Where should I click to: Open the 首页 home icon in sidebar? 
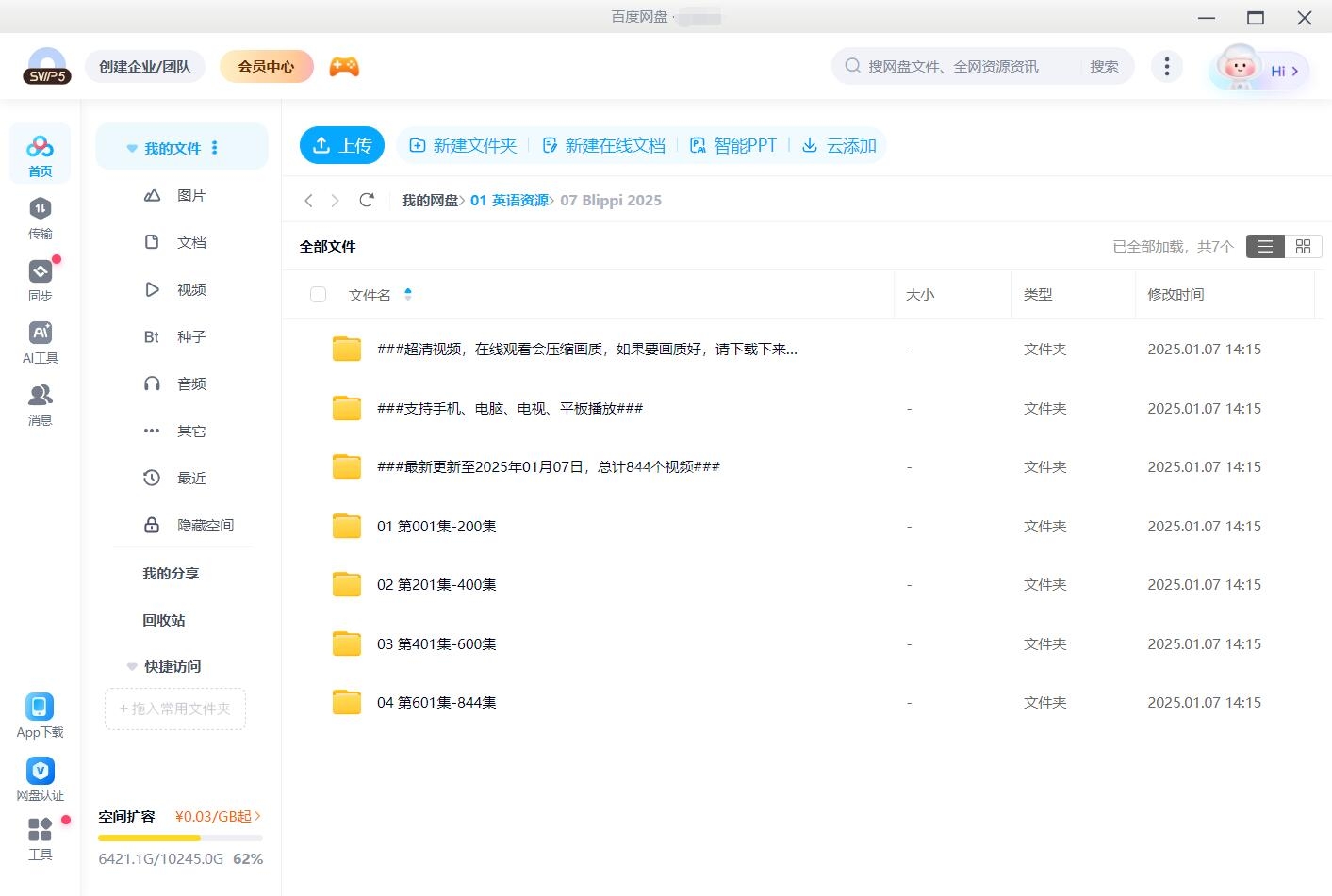click(40, 154)
